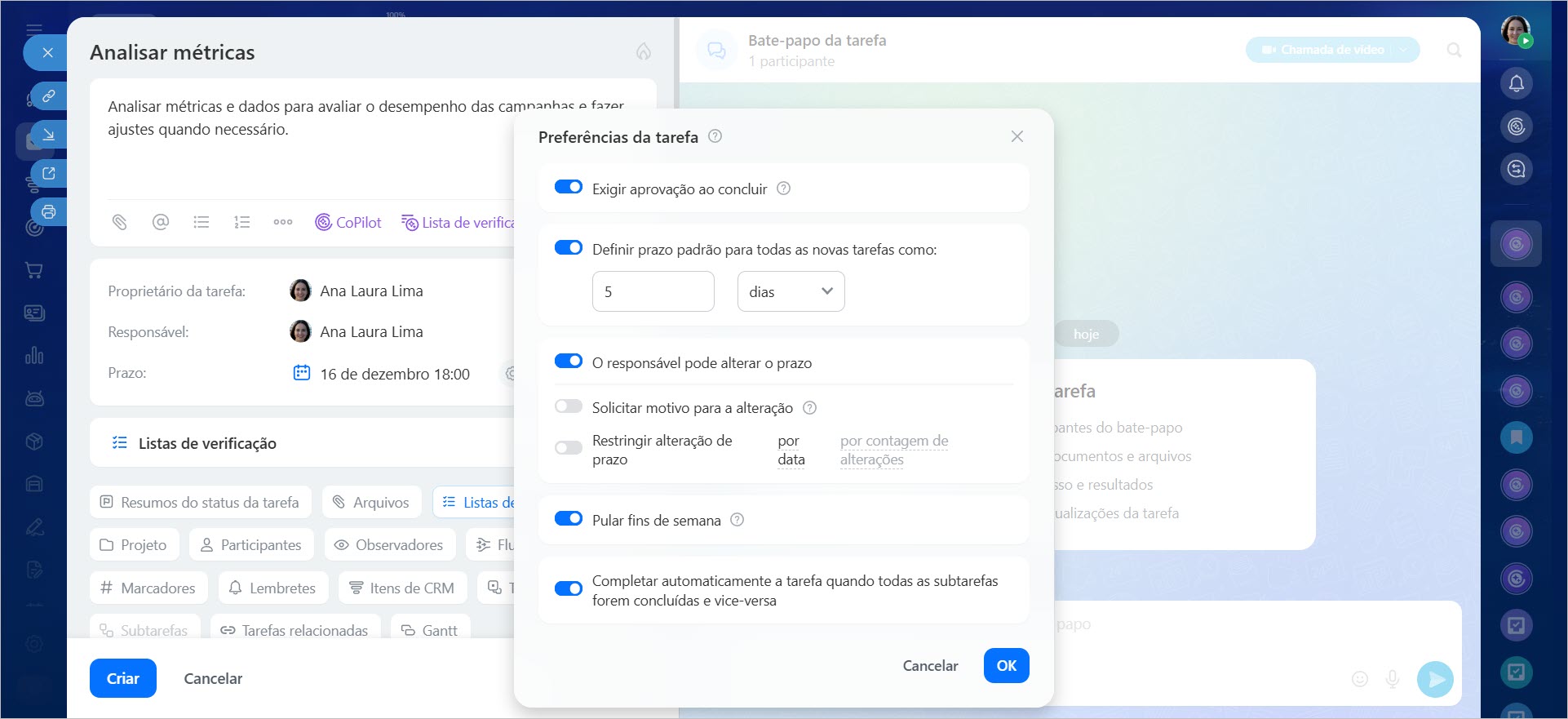Viewport: 1568px width, 719px height.
Task: Click the deadline calendar icon
Action: 301,373
